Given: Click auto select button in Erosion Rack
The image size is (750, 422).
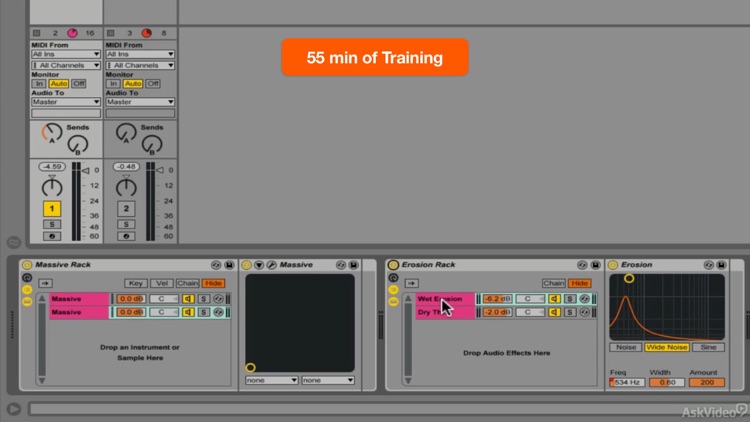Looking at the screenshot, I should pos(411,283).
